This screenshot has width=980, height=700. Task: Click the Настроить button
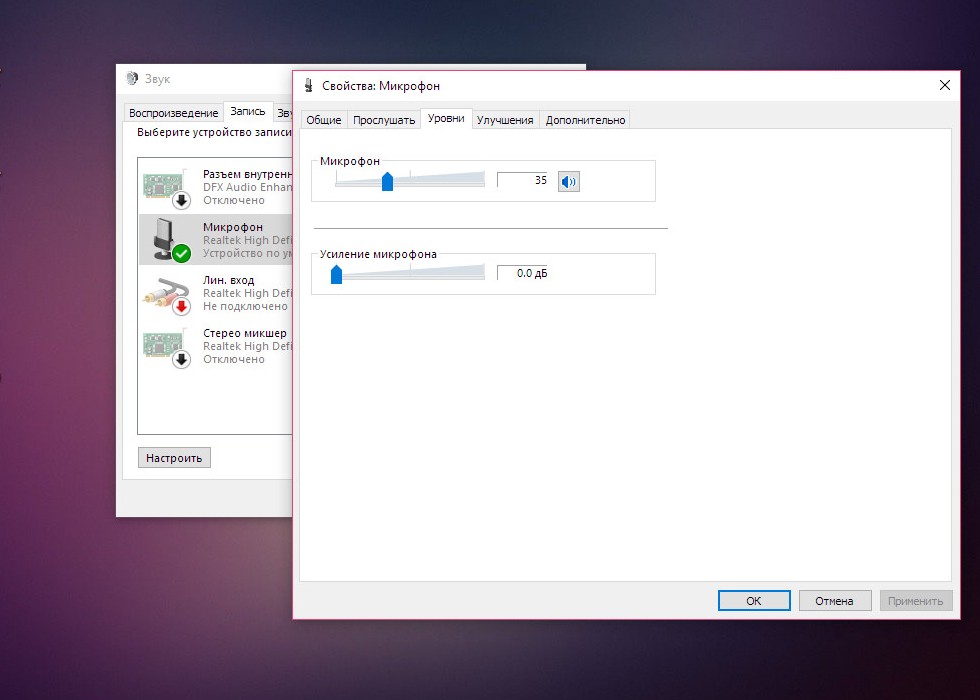tap(174, 458)
